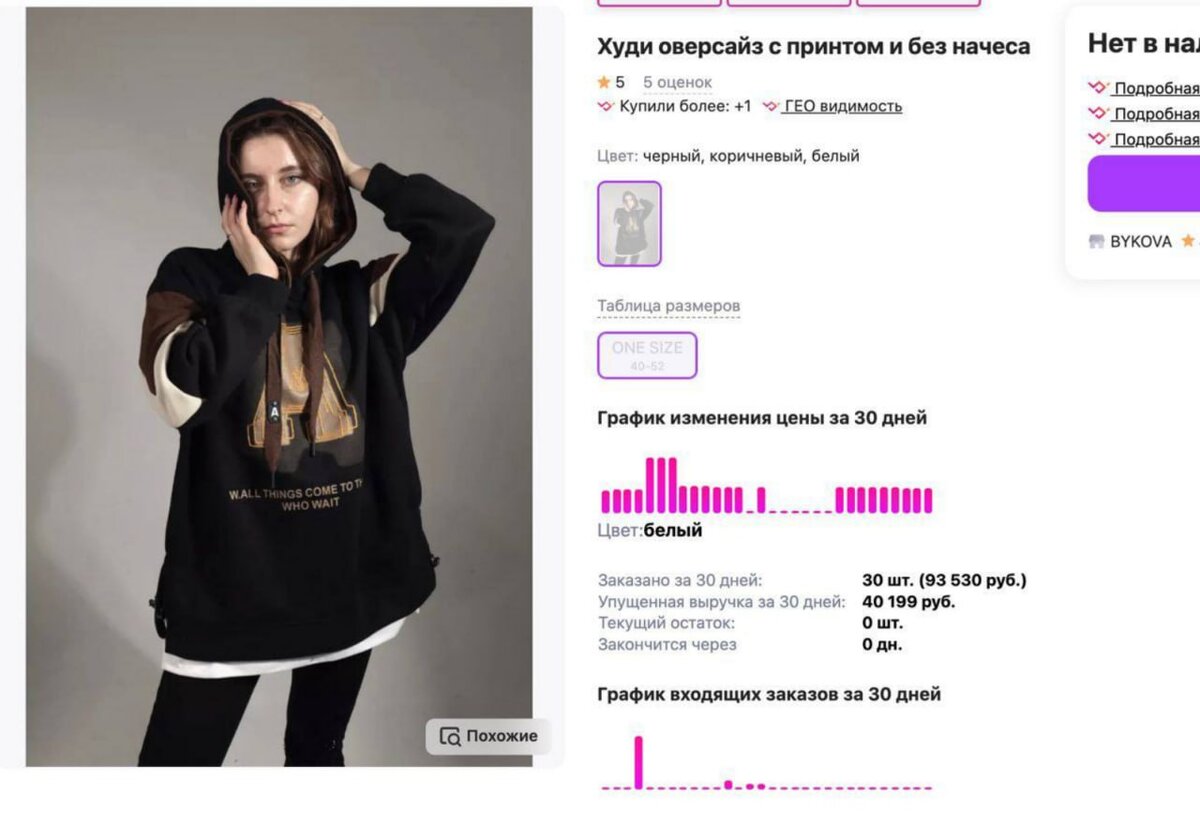The image size is (1200, 813).
Task: Open the 5 оценок reviews link
Action: point(677,82)
